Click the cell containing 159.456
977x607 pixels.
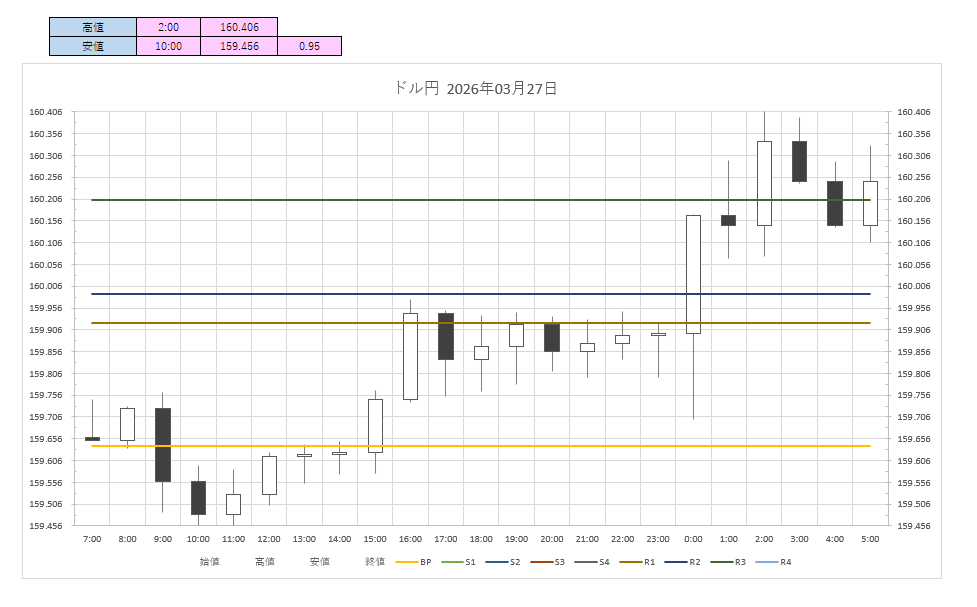[238, 46]
